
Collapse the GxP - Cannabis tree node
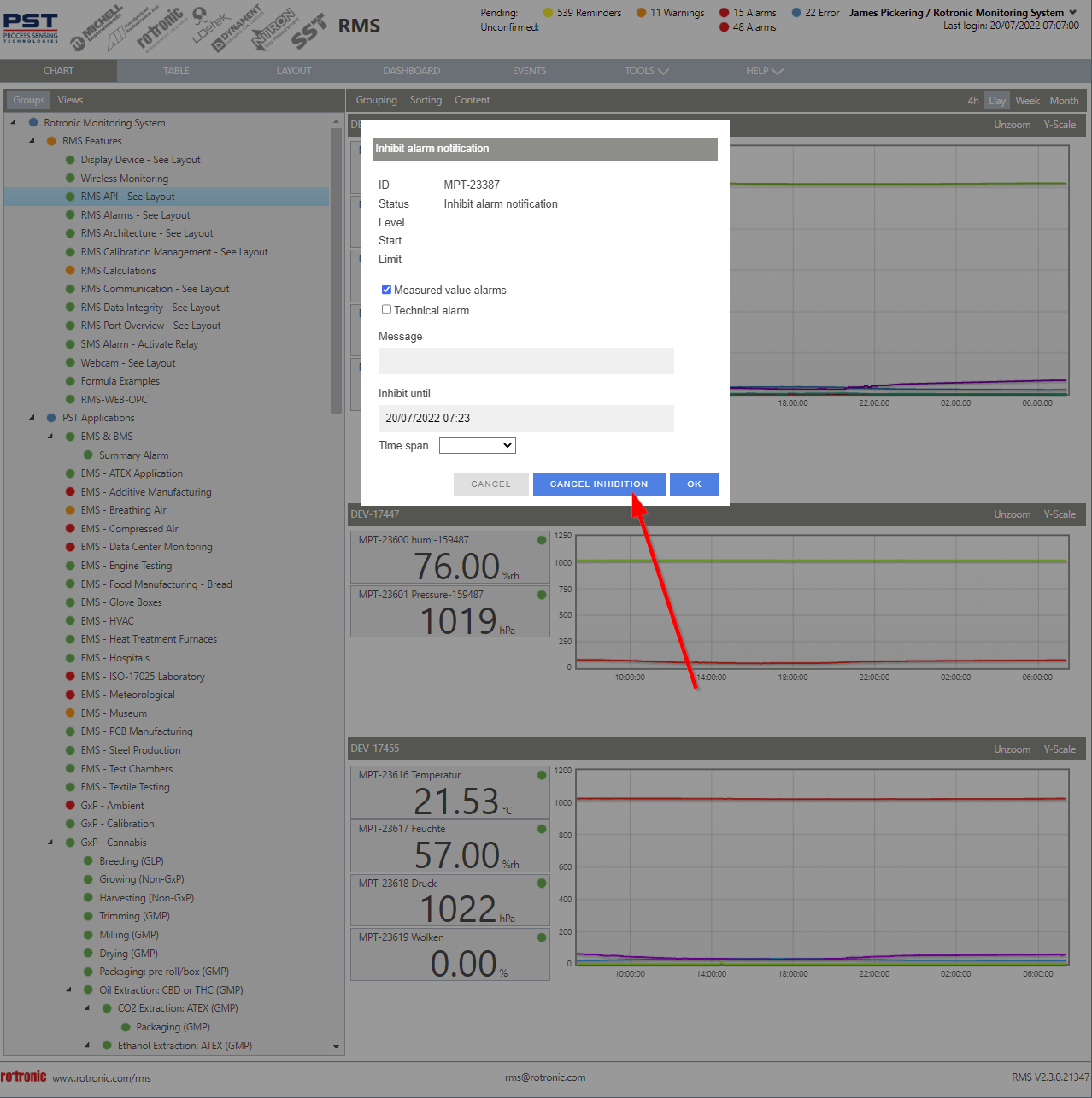tap(51, 843)
